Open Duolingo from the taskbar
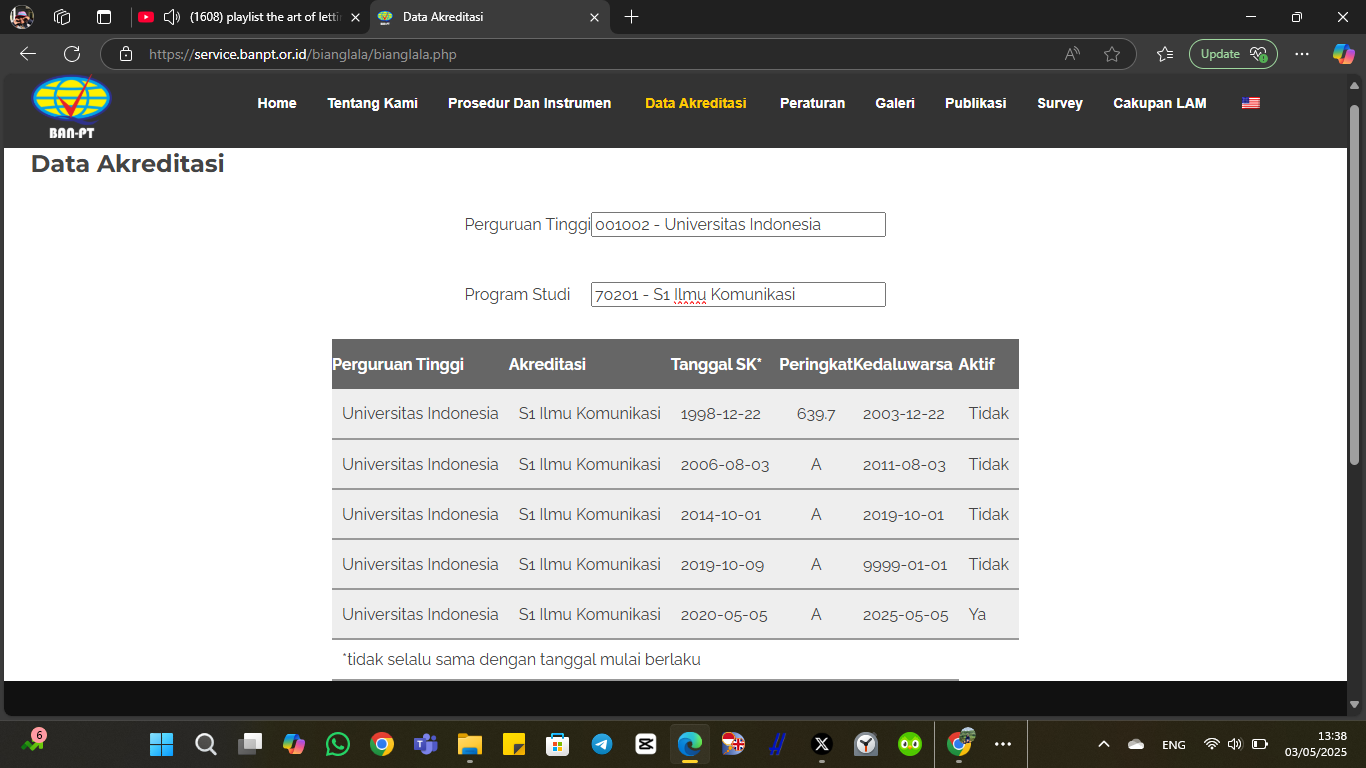 click(910, 744)
